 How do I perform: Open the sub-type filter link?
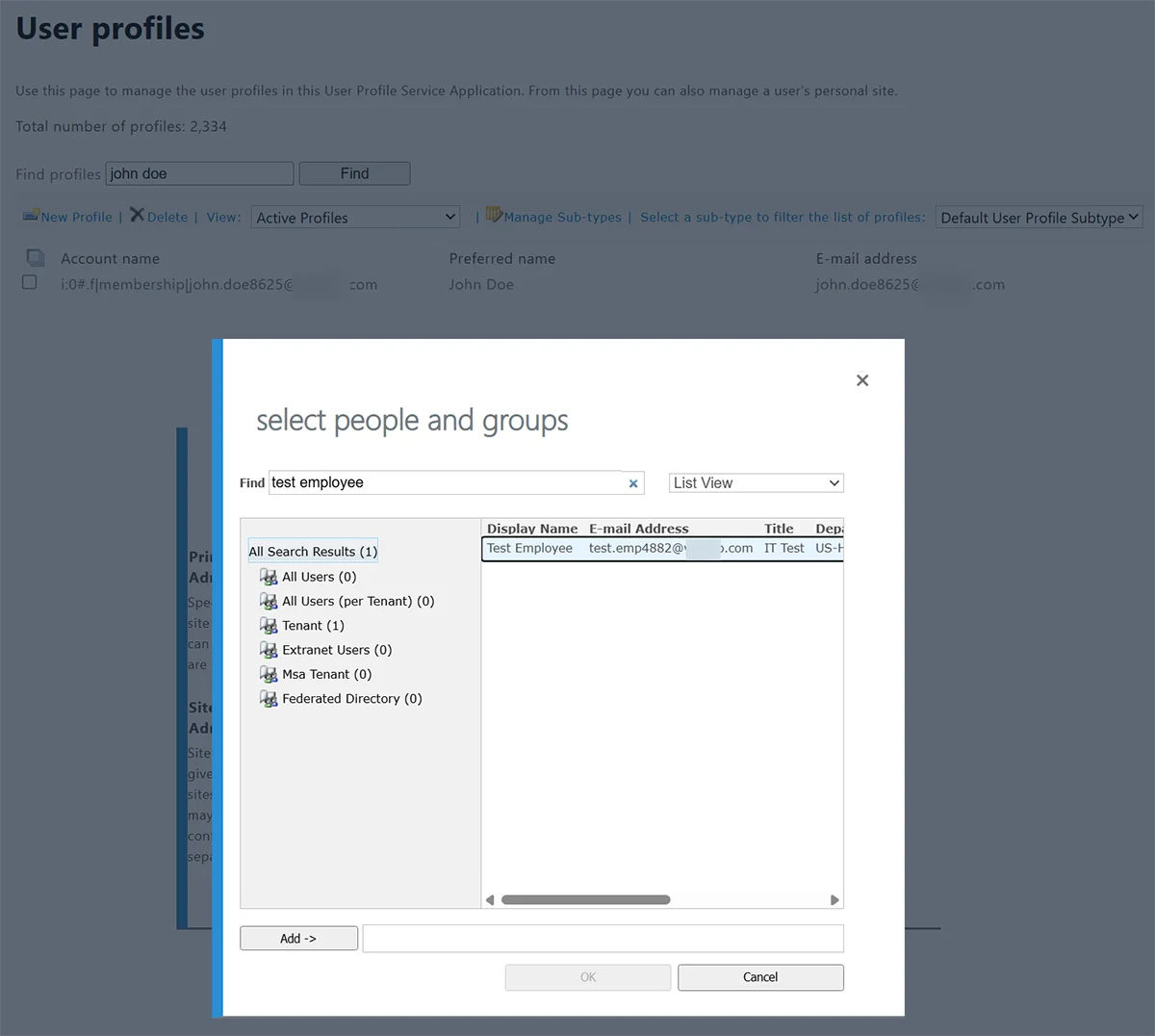point(782,217)
